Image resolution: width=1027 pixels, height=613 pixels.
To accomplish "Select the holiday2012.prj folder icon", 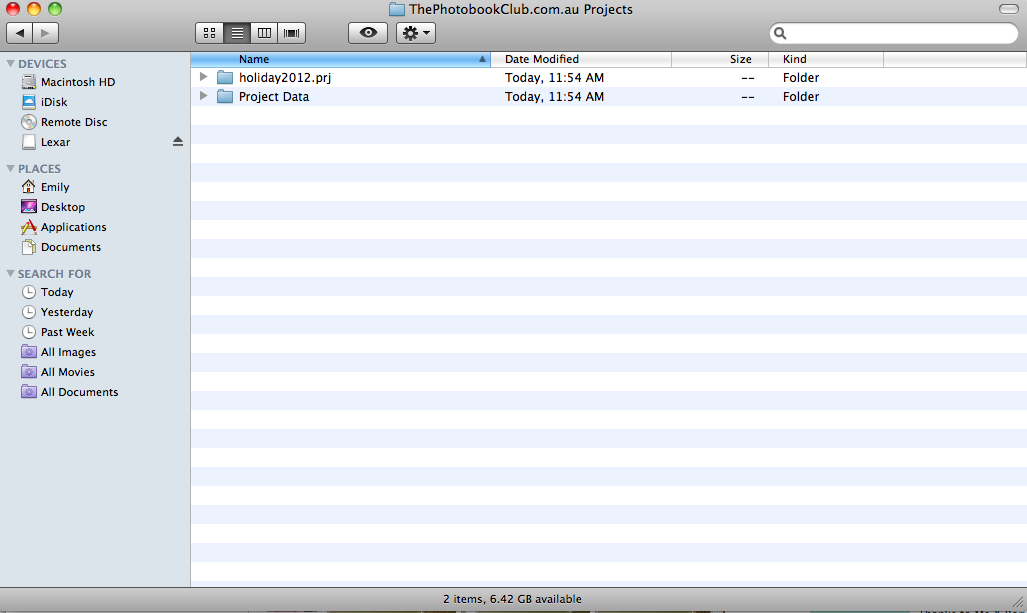I will coord(225,77).
